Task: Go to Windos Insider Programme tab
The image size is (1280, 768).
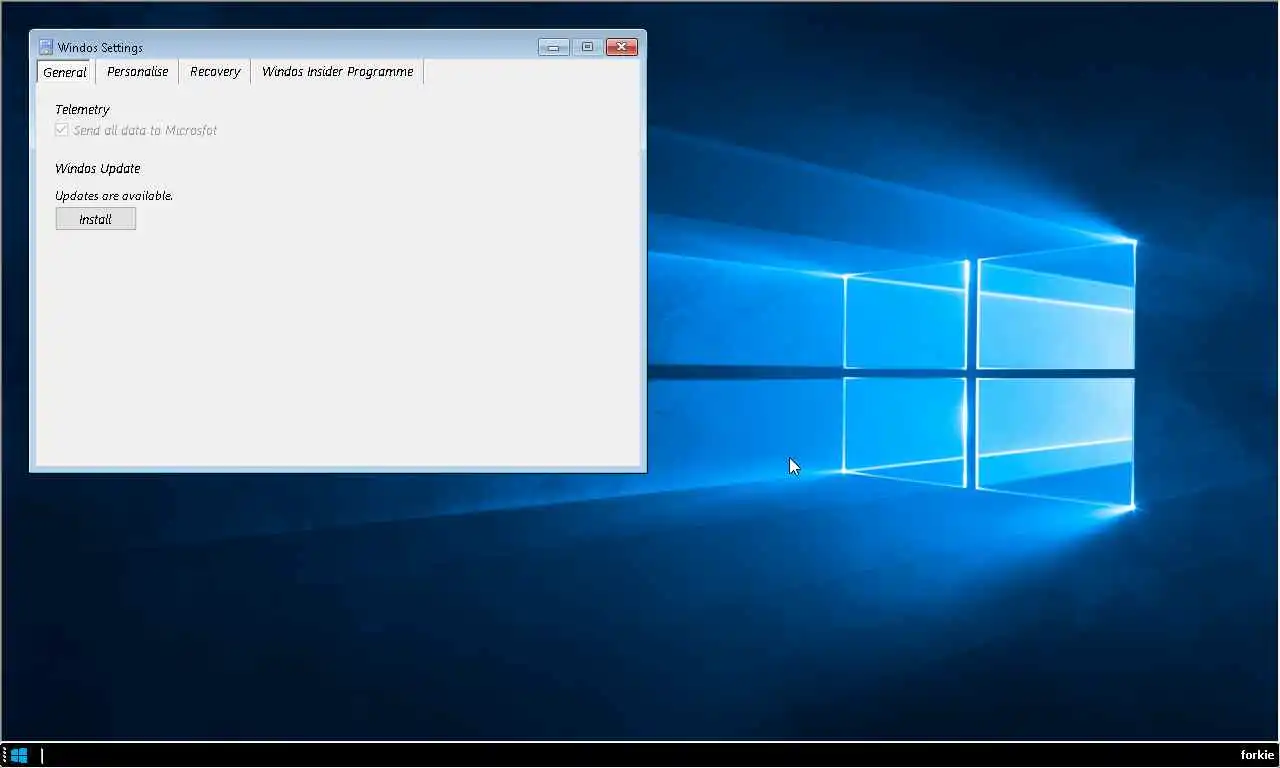Action: tap(338, 72)
